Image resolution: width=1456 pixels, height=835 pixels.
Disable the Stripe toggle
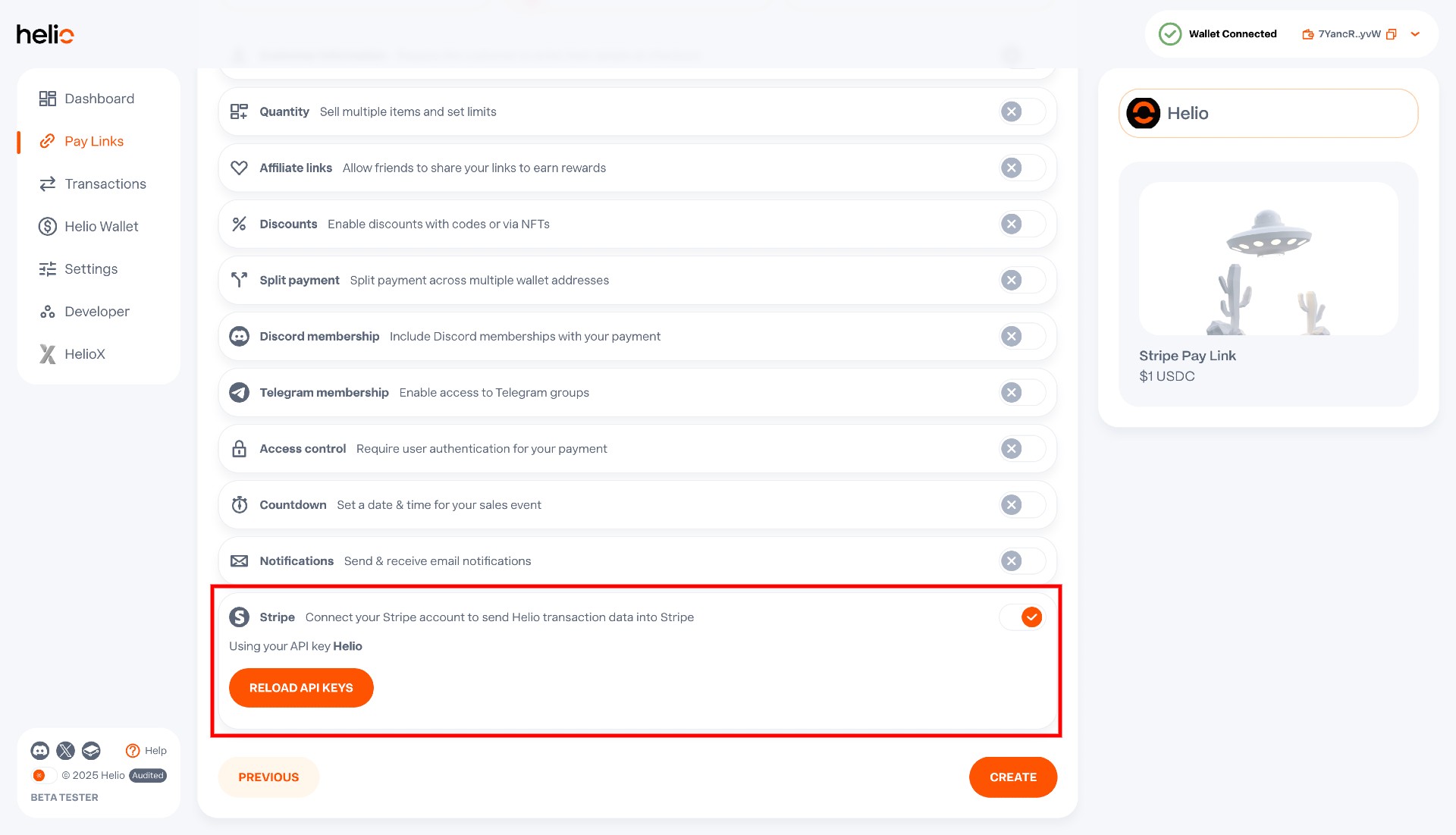(1021, 617)
